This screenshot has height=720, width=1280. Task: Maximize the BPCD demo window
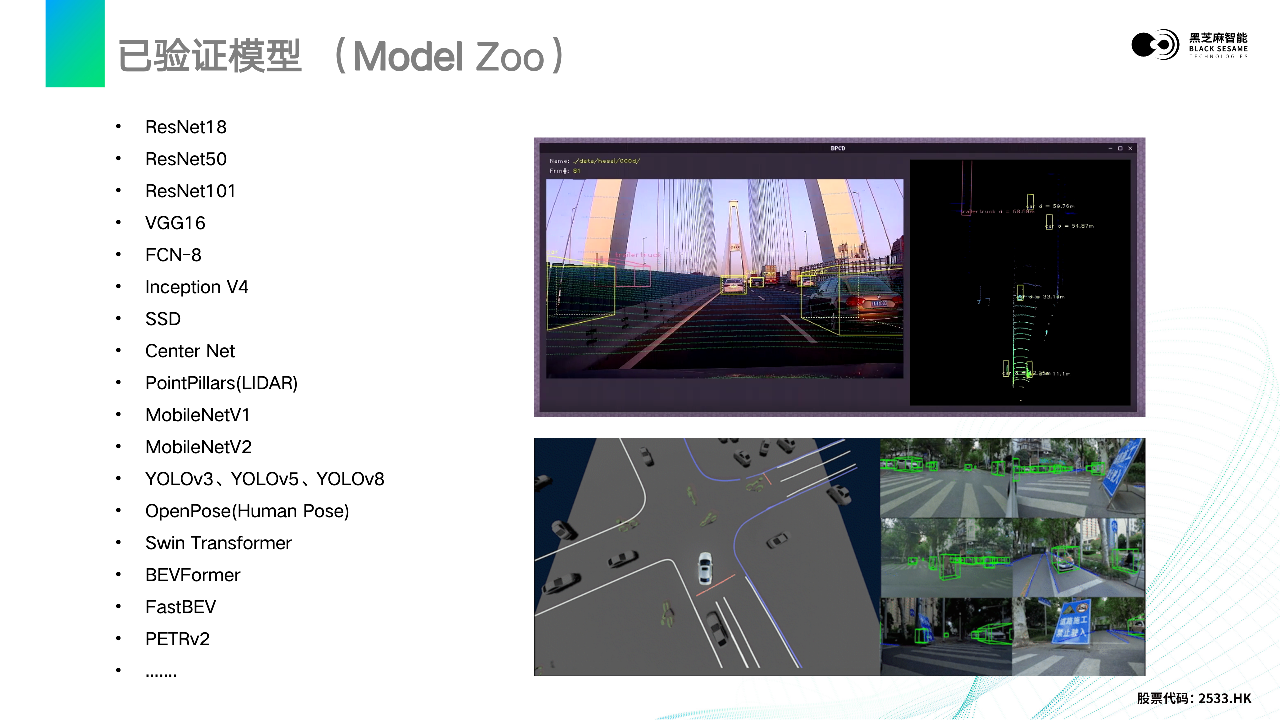pos(1120,148)
